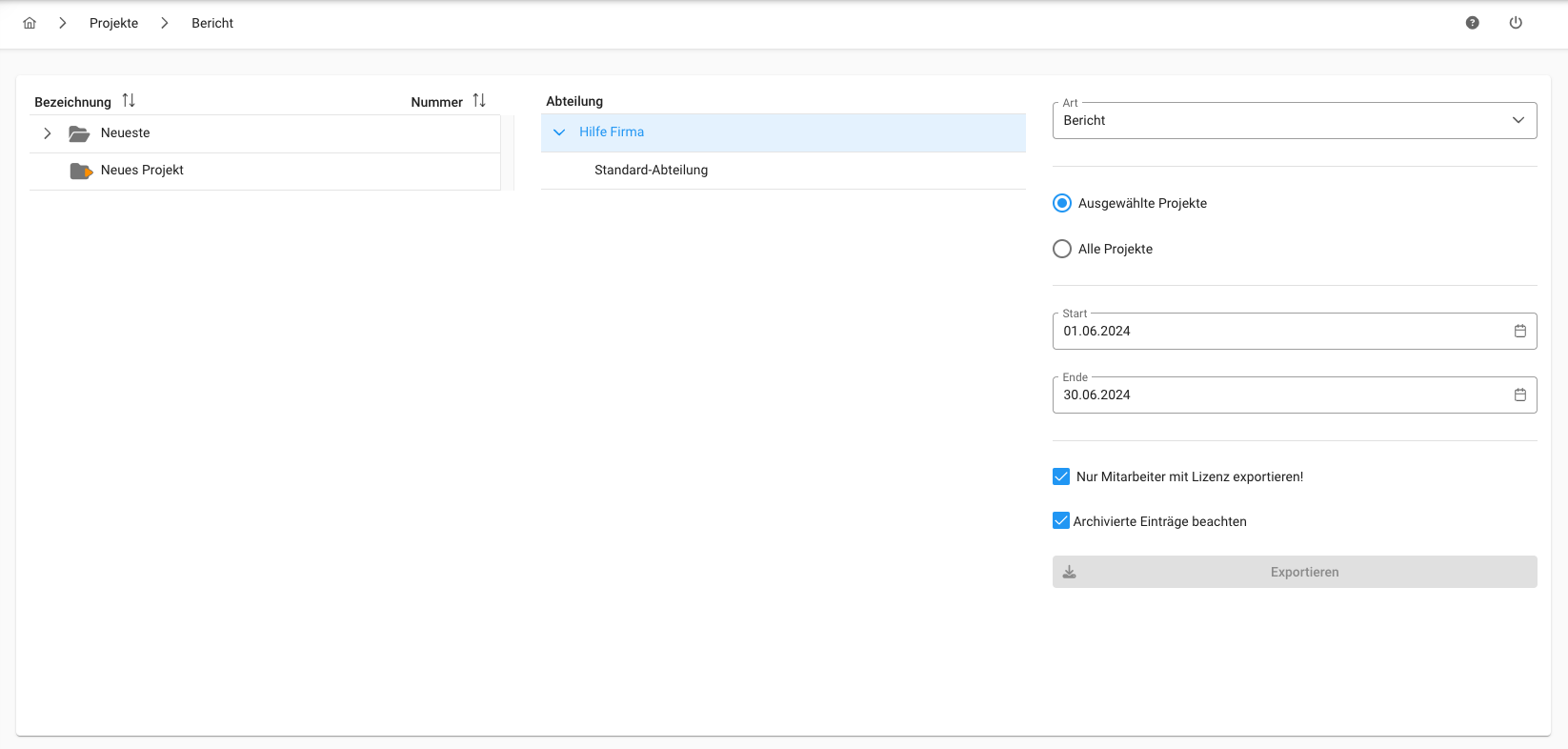Click the Neueste open folder icon
Screen dimensions: 1568x749
(x=79, y=133)
